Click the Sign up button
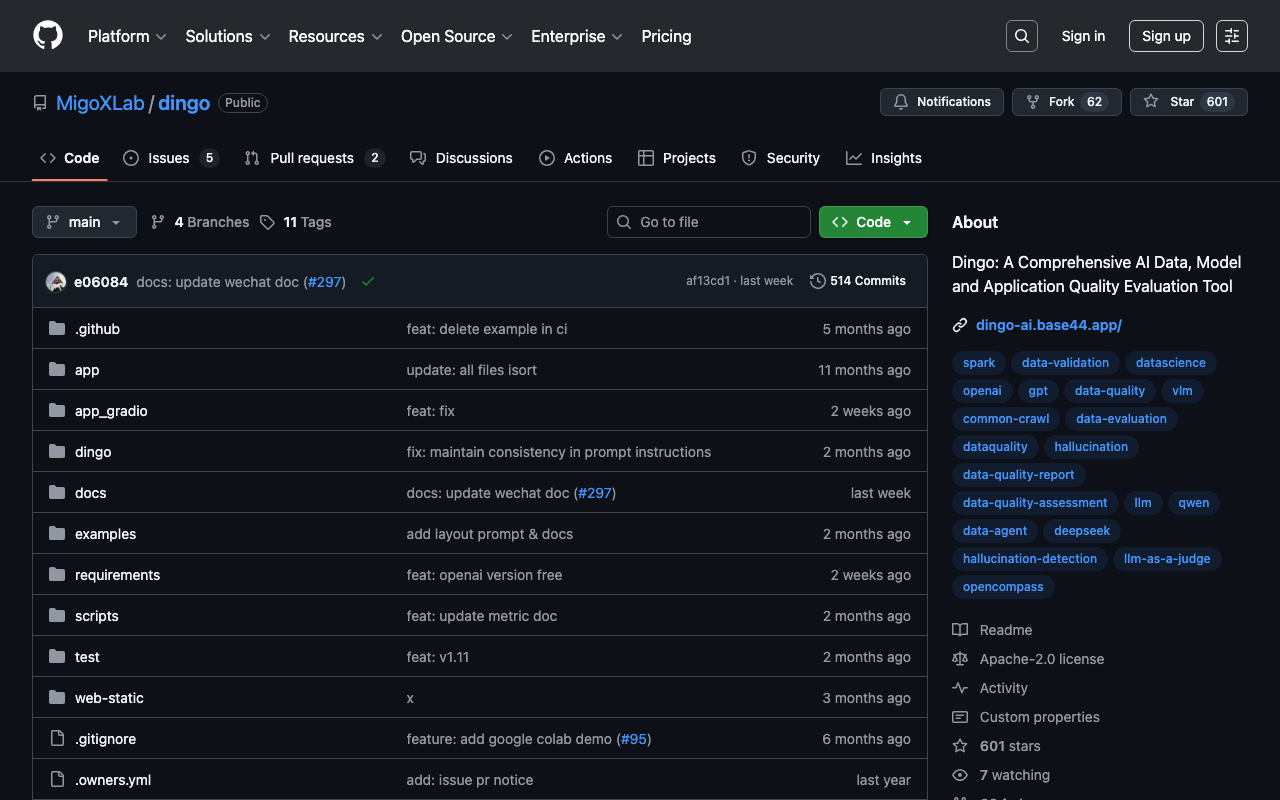The image size is (1280, 800). [1166, 36]
